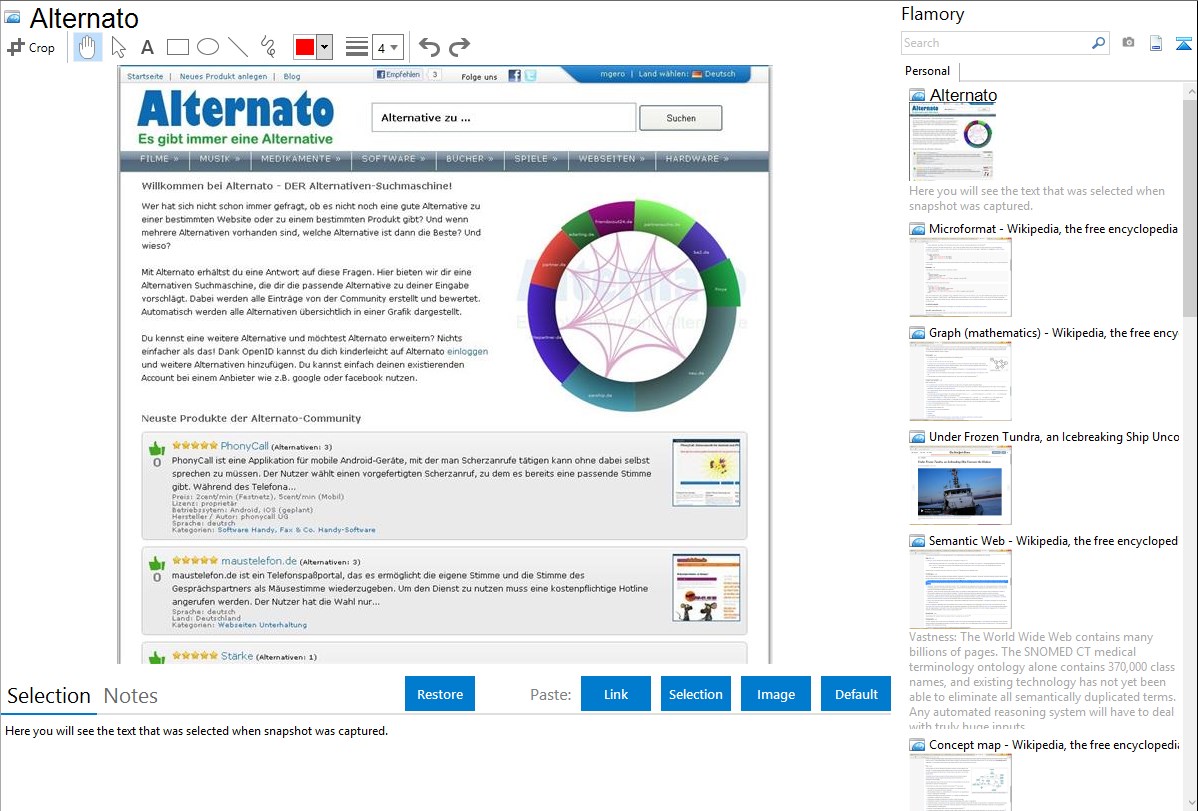The height and width of the screenshot is (811, 1198).
Task: Click SOFTWARE in the captured page menu
Action: pyautogui.click(x=393, y=159)
